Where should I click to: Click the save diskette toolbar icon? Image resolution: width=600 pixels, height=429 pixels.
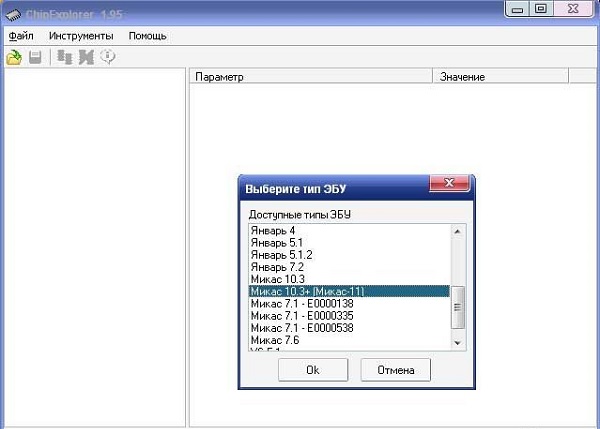[35, 57]
